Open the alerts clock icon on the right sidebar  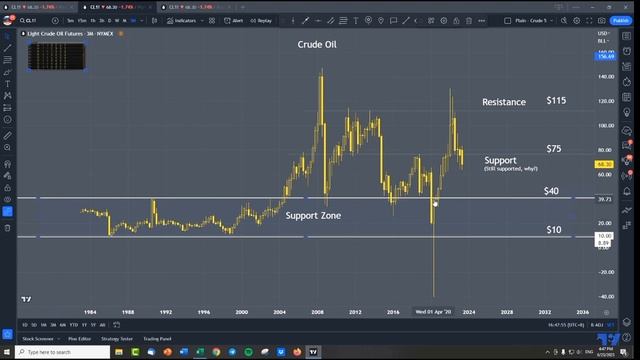[x=627, y=51]
